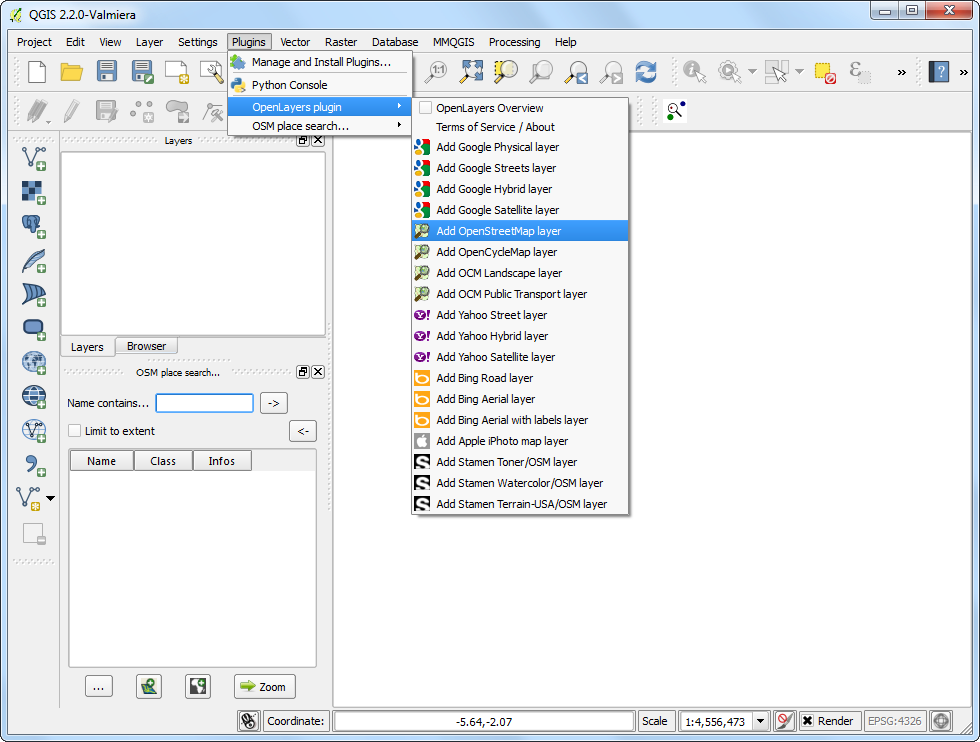Click the OSM place search toolbar icon
The width and height of the screenshot is (980, 742).
tap(675, 111)
